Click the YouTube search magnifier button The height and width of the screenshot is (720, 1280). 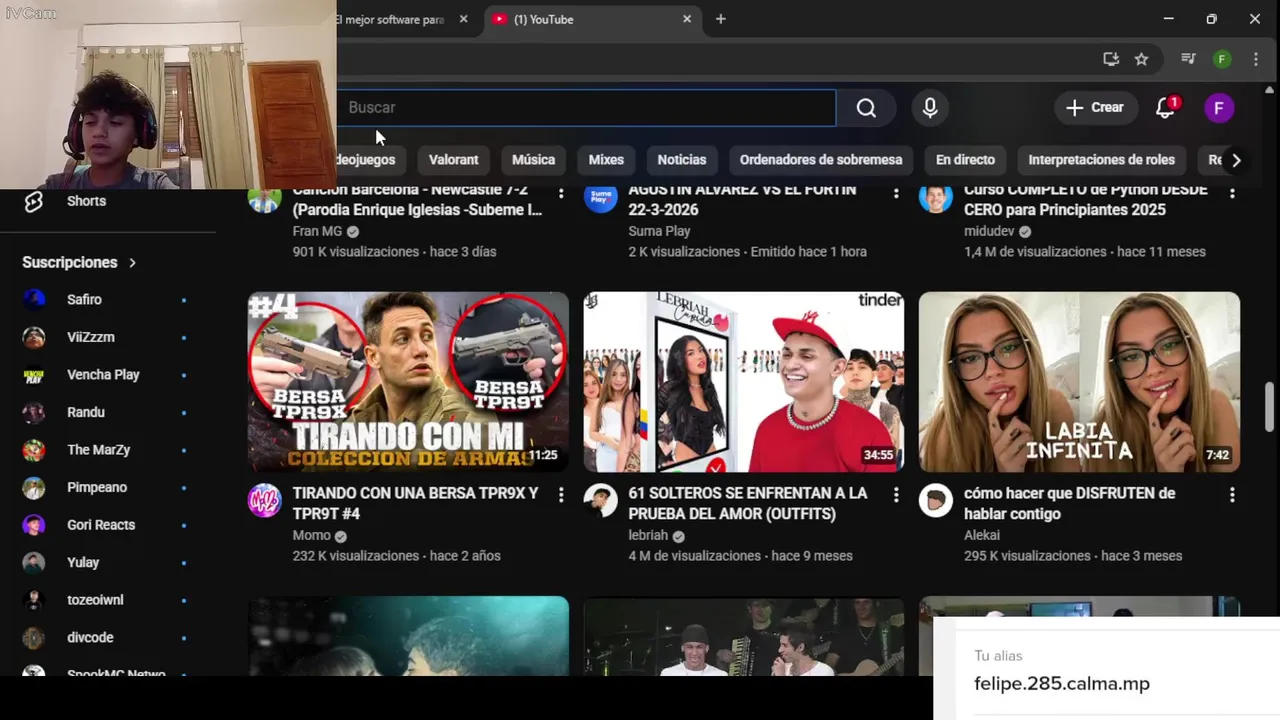point(866,108)
